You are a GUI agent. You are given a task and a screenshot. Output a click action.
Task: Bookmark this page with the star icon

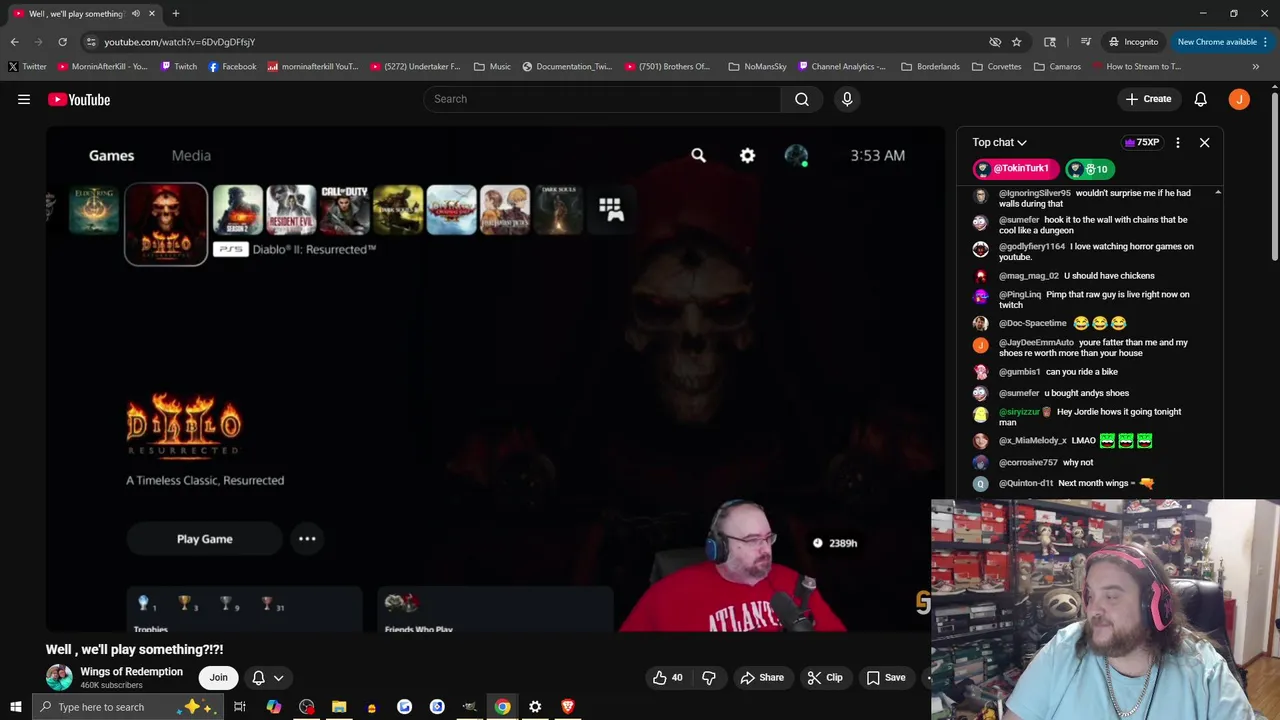pos(1016,42)
